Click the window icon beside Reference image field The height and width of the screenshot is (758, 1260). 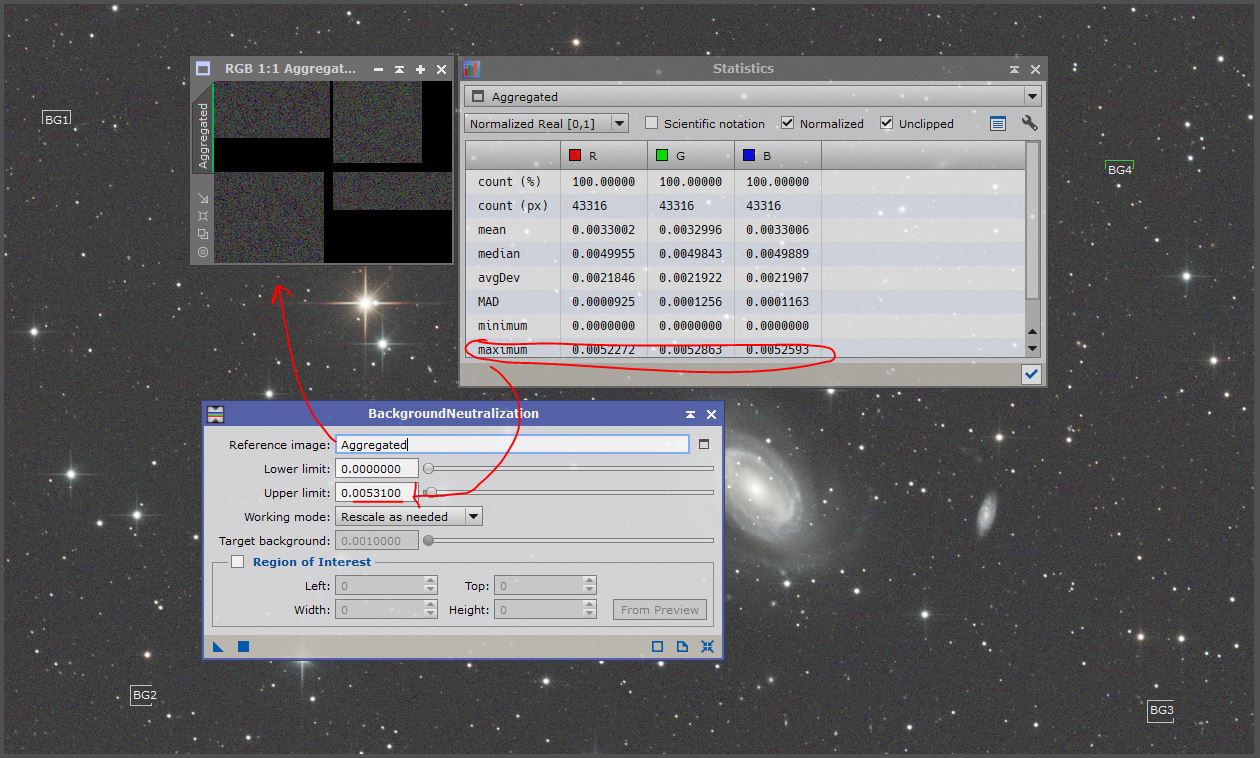(x=703, y=443)
